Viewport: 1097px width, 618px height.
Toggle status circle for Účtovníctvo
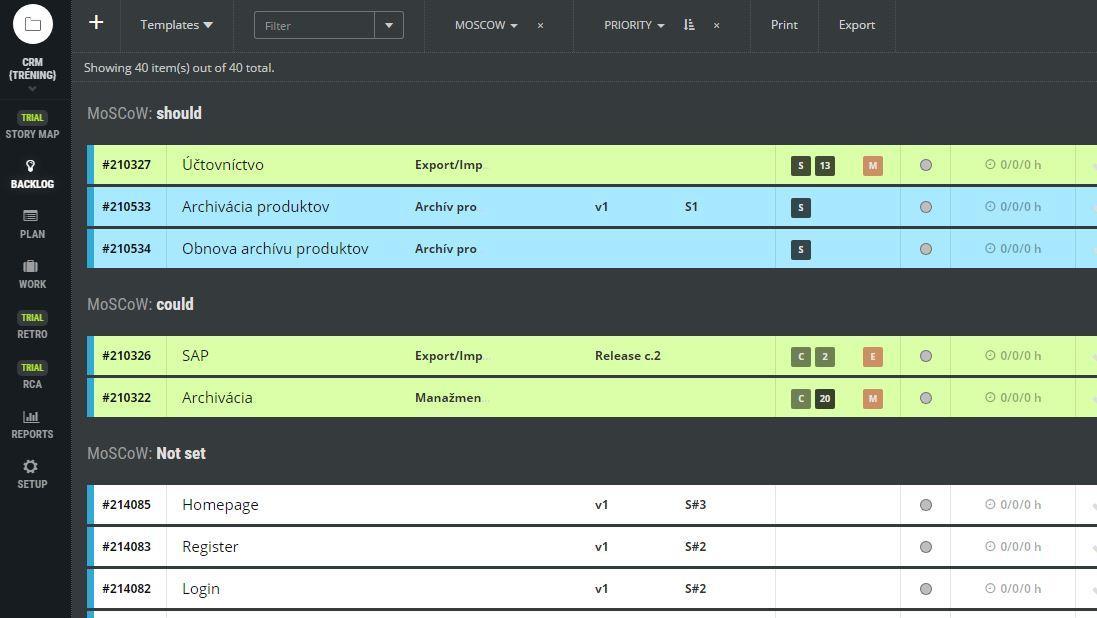pos(925,165)
